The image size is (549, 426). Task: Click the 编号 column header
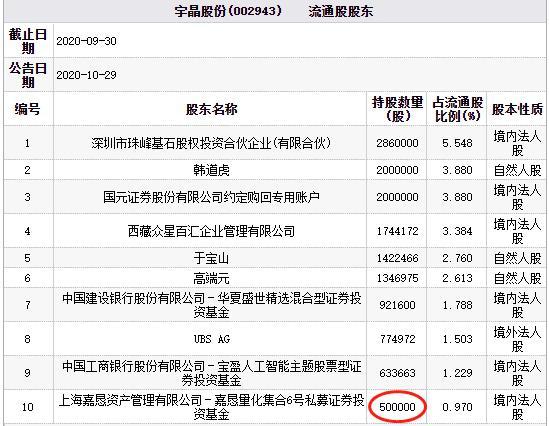tap(27, 109)
